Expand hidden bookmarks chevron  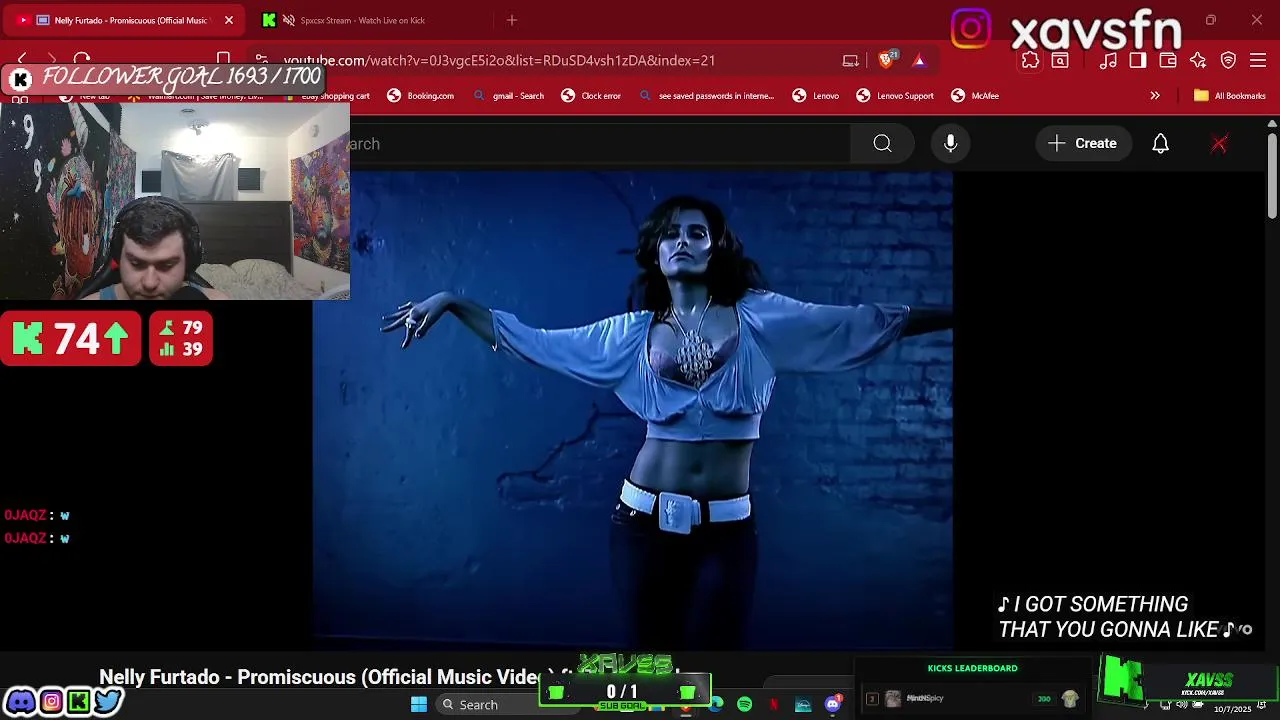coord(1155,96)
